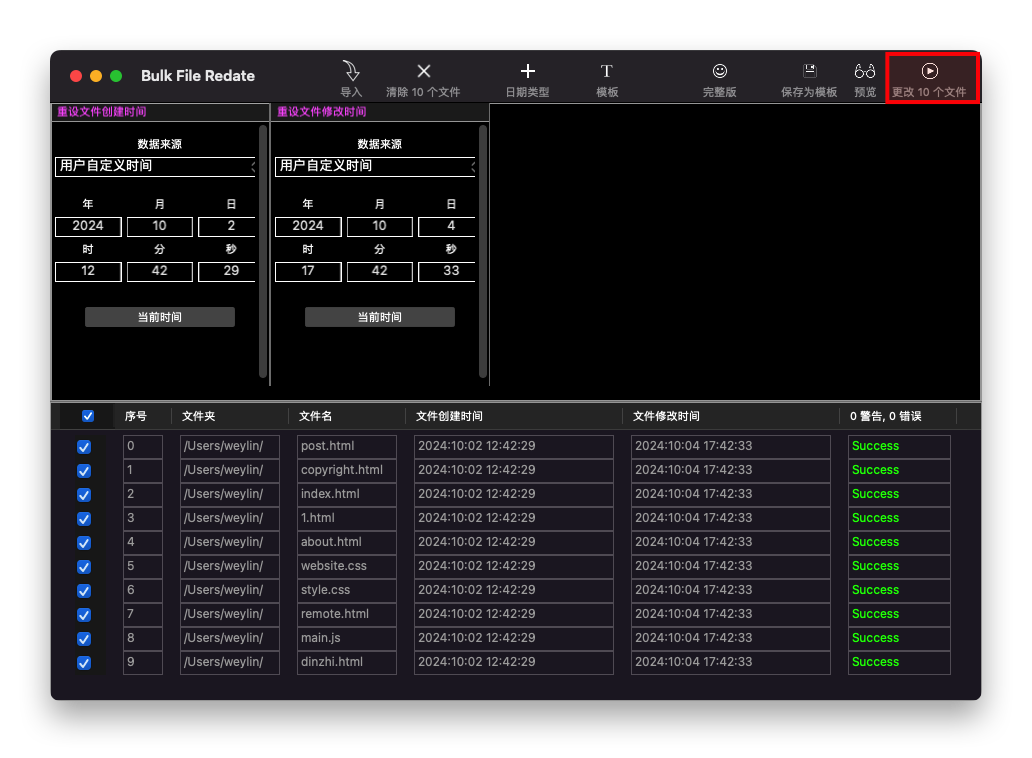Click the File Creation Time (文件创建时间) column header
The width and height of the screenshot is (1032, 758).
pyautogui.click(x=449, y=416)
